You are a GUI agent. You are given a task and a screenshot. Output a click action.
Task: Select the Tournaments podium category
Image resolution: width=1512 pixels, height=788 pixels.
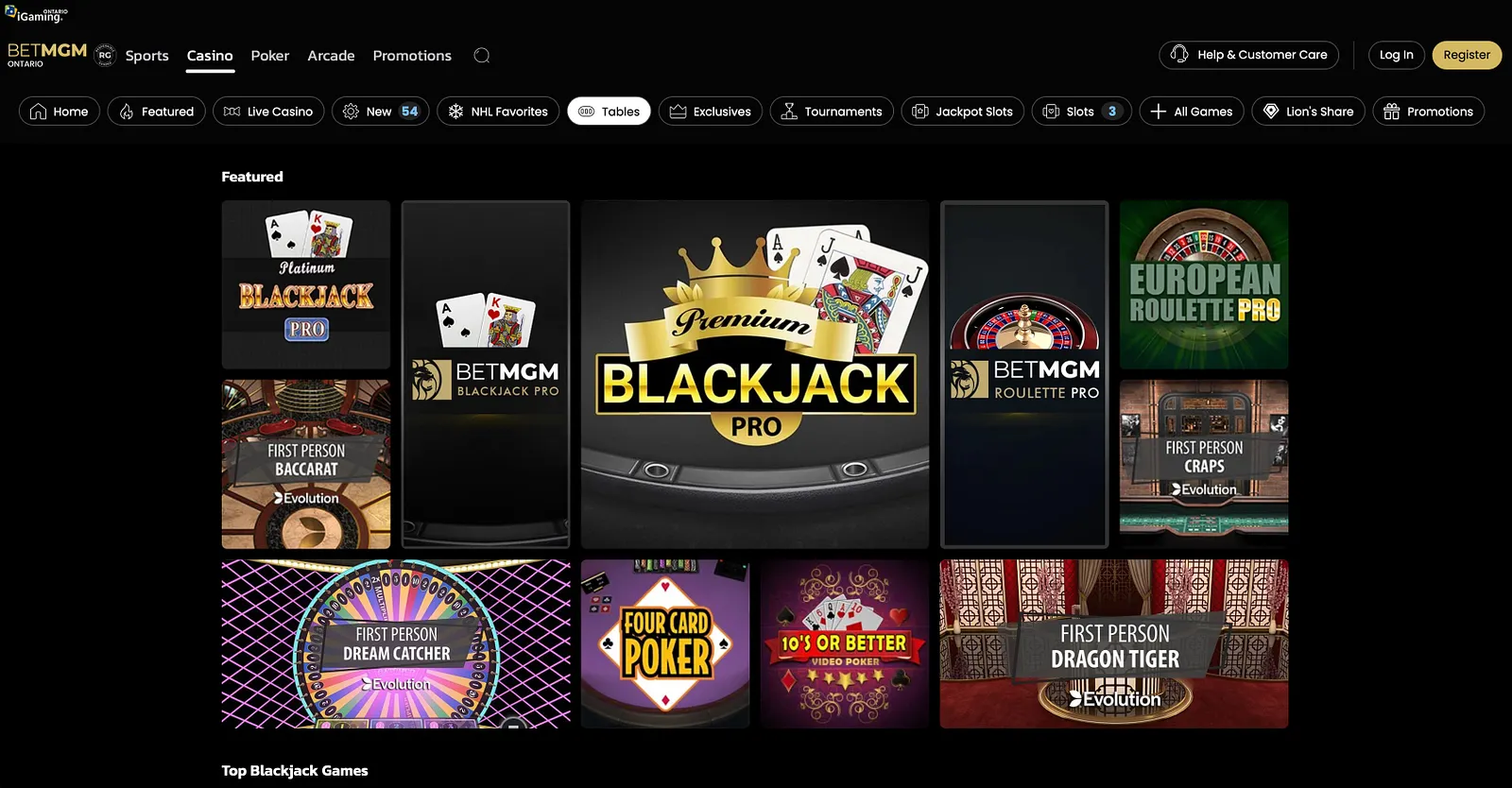tap(832, 111)
